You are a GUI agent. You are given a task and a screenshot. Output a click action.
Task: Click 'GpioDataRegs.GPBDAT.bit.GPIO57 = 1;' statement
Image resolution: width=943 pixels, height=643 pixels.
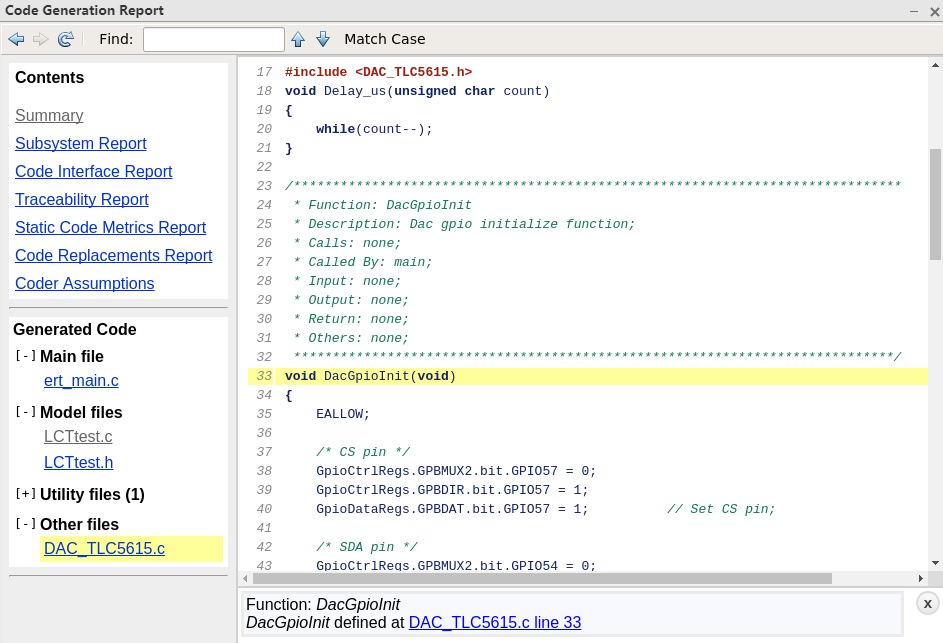click(x=452, y=509)
